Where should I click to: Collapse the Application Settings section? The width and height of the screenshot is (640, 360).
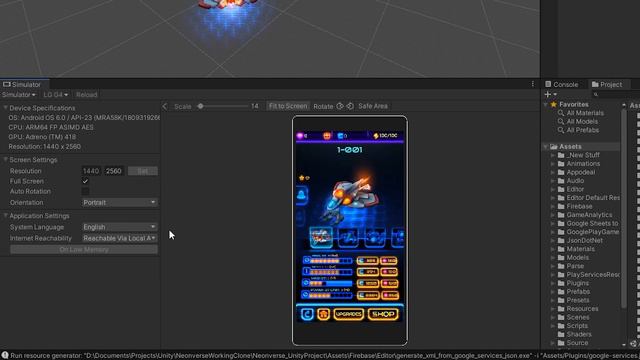[6, 216]
